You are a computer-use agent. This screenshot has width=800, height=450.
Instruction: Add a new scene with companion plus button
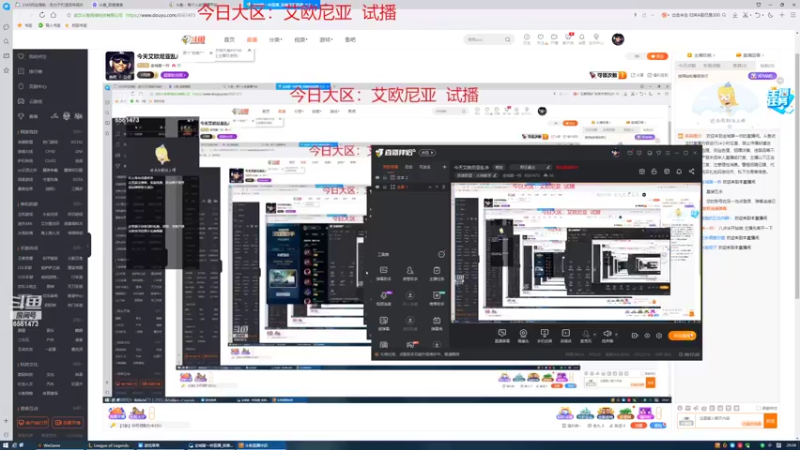(444, 167)
